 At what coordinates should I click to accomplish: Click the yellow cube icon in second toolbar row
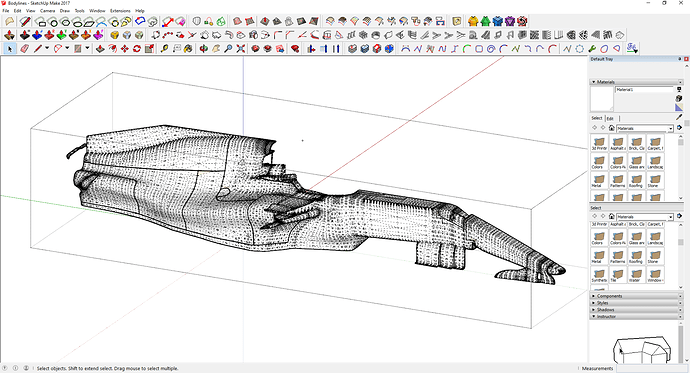[115, 35]
